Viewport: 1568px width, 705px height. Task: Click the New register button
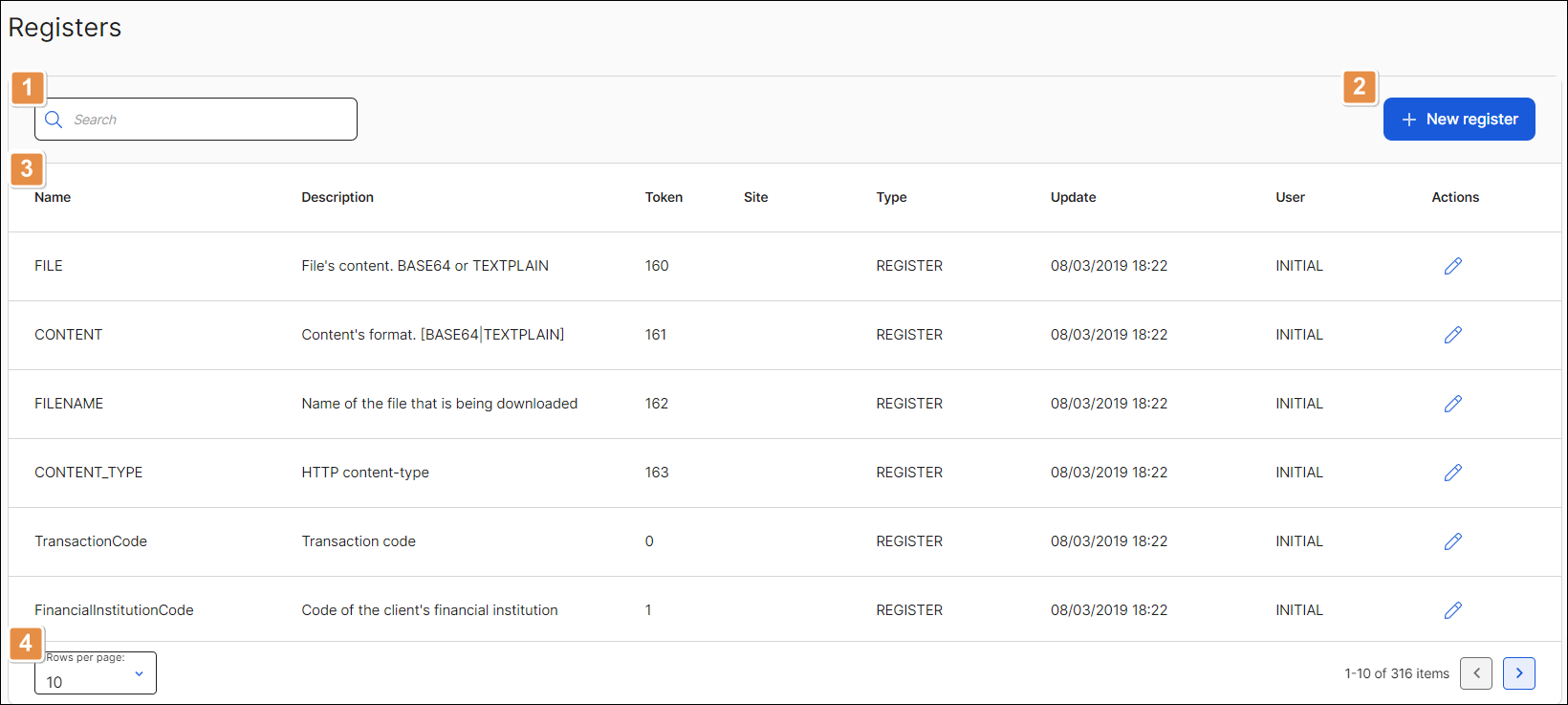click(x=1458, y=120)
